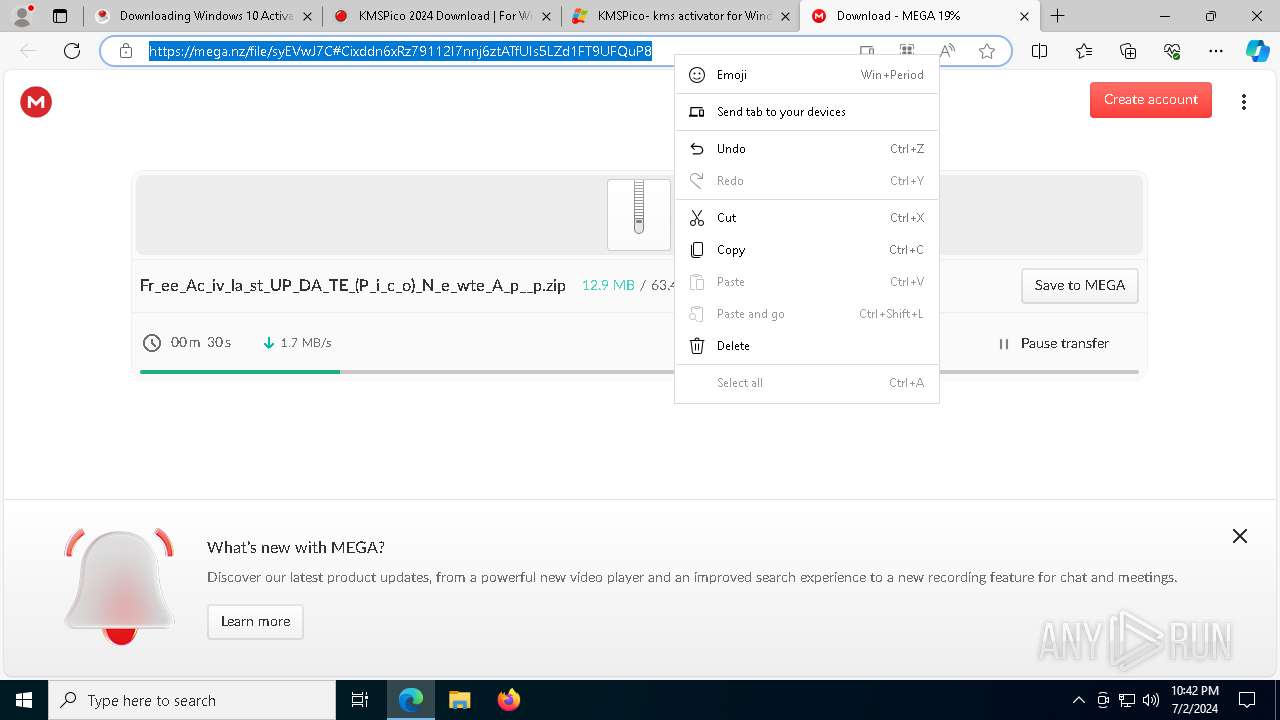Click the site lock info icon
The width and height of the screenshot is (1280, 720).
(125, 51)
